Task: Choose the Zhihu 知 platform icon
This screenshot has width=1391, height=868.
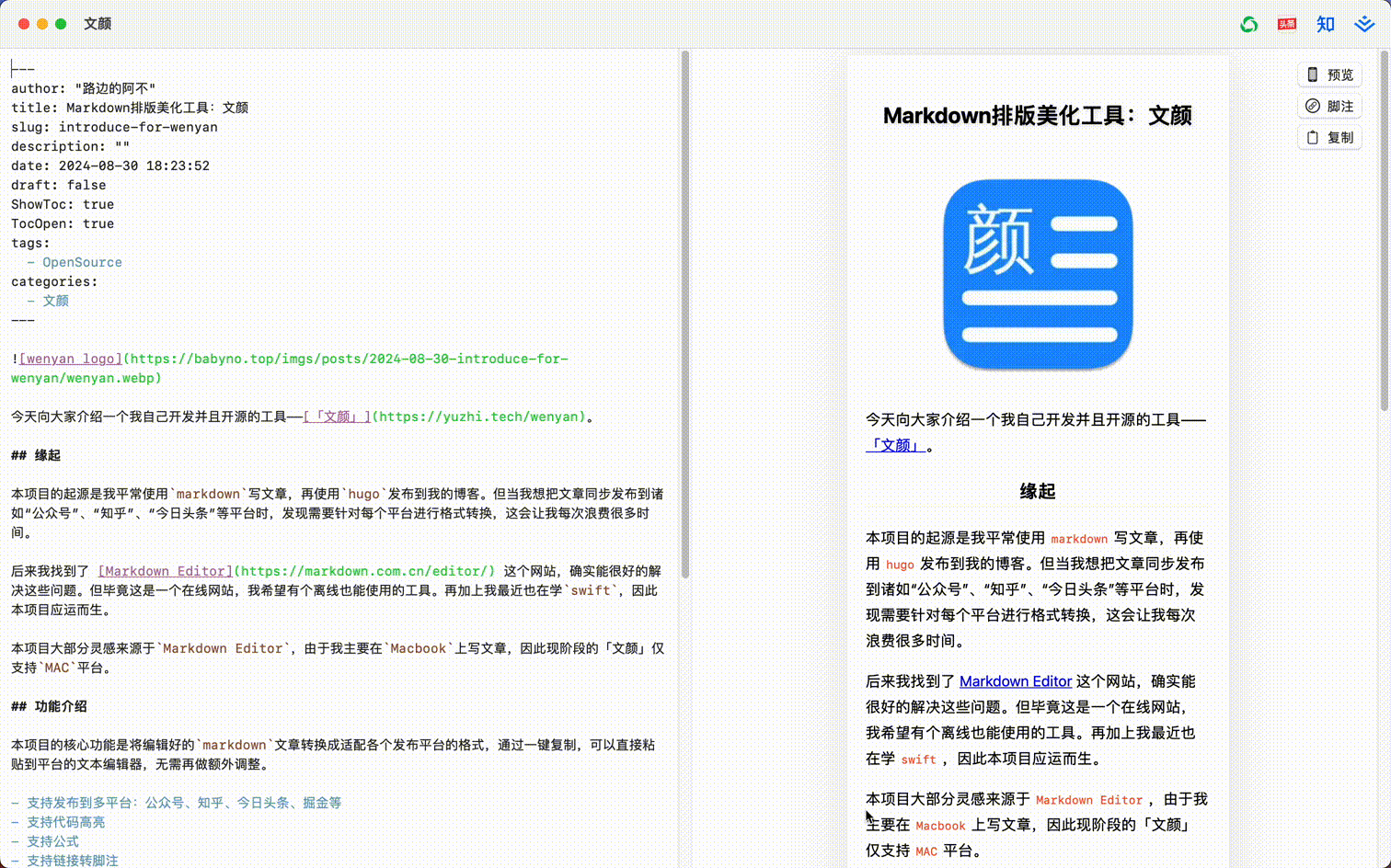Action: [1326, 24]
